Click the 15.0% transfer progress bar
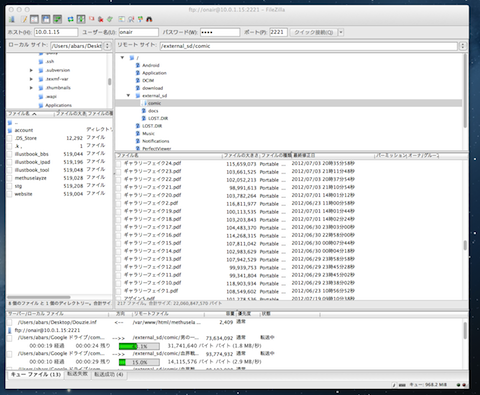 click(x=139, y=362)
